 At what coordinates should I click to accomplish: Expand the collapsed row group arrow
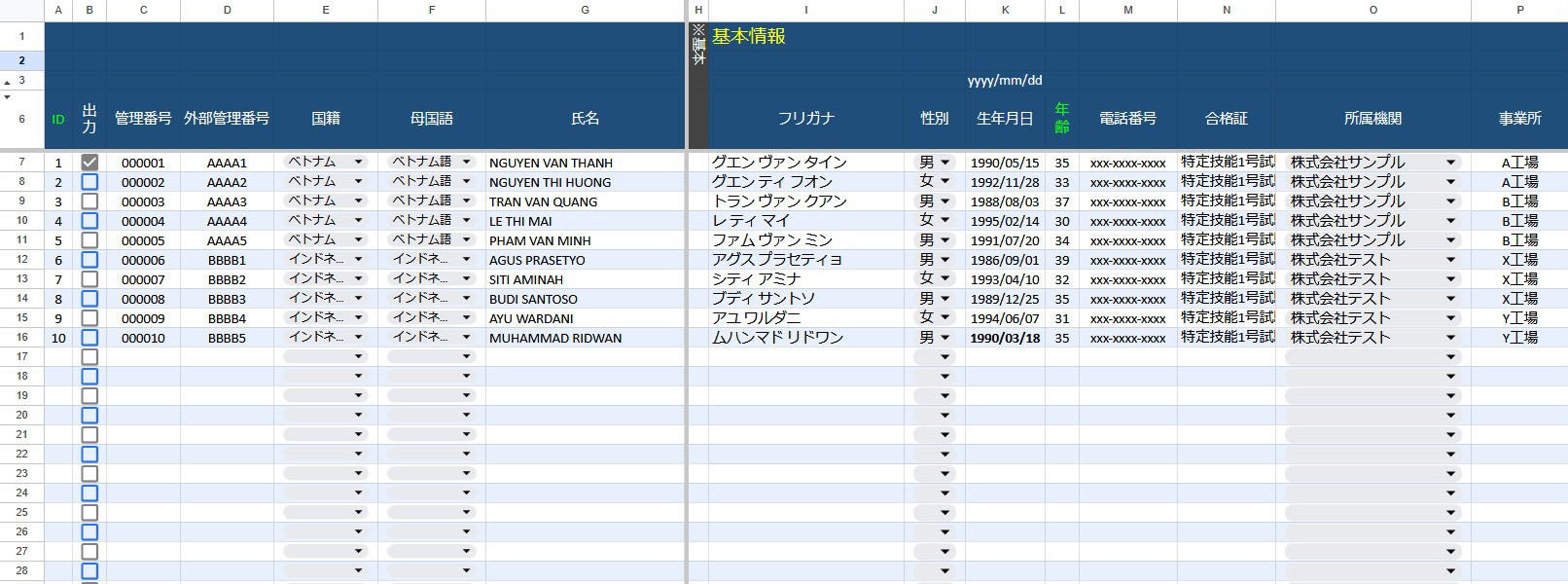click(x=8, y=83)
